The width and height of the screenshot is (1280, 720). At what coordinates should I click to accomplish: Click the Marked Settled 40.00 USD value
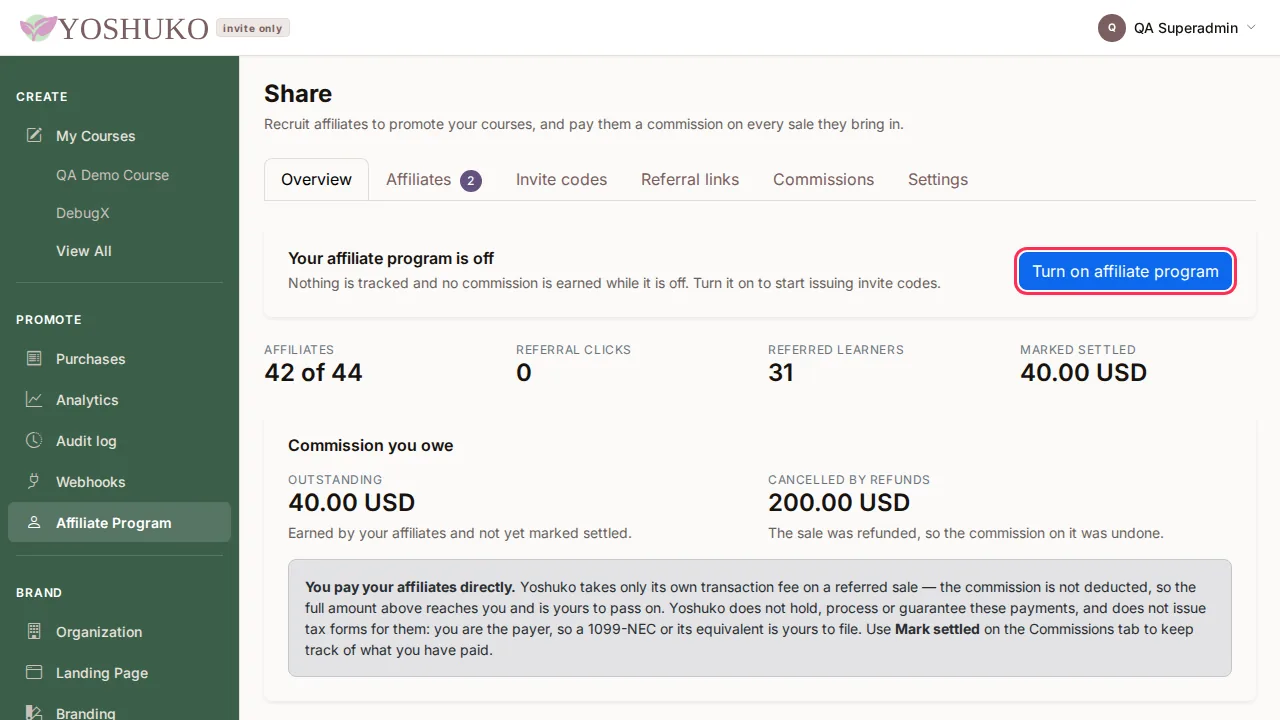pyautogui.click(x=1084, y=373)
